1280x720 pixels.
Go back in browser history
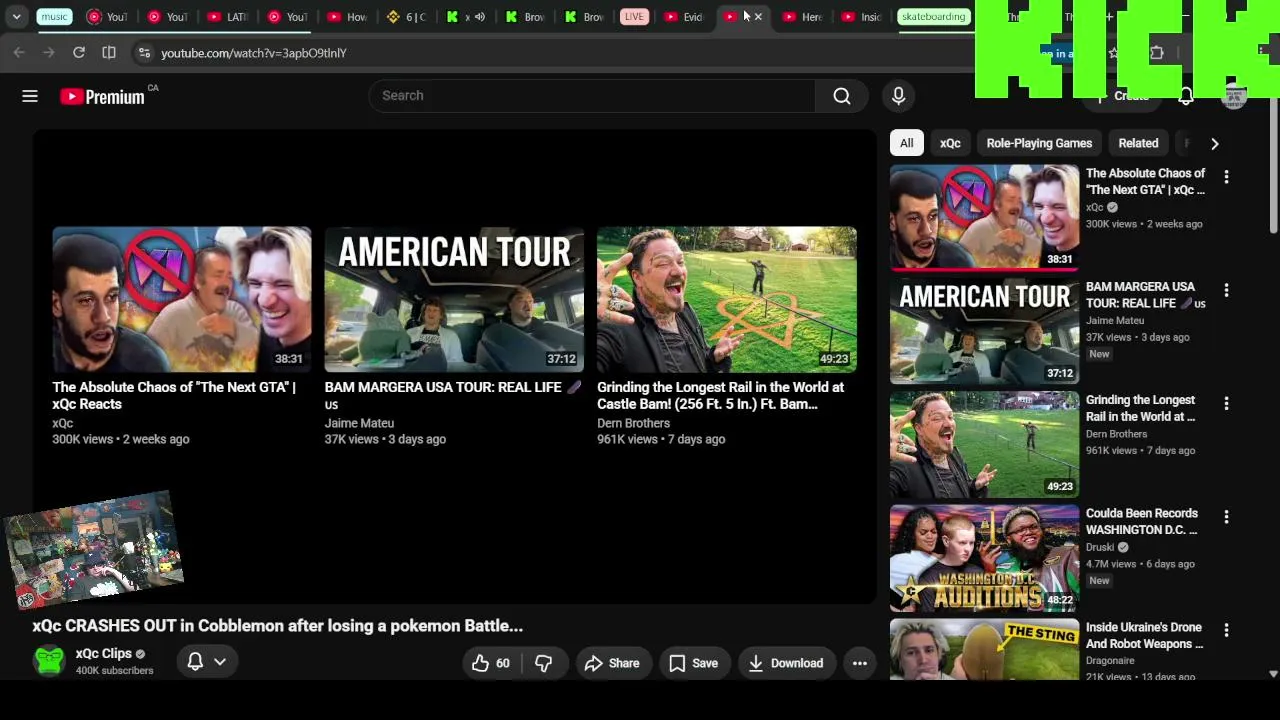pos(19,52)
